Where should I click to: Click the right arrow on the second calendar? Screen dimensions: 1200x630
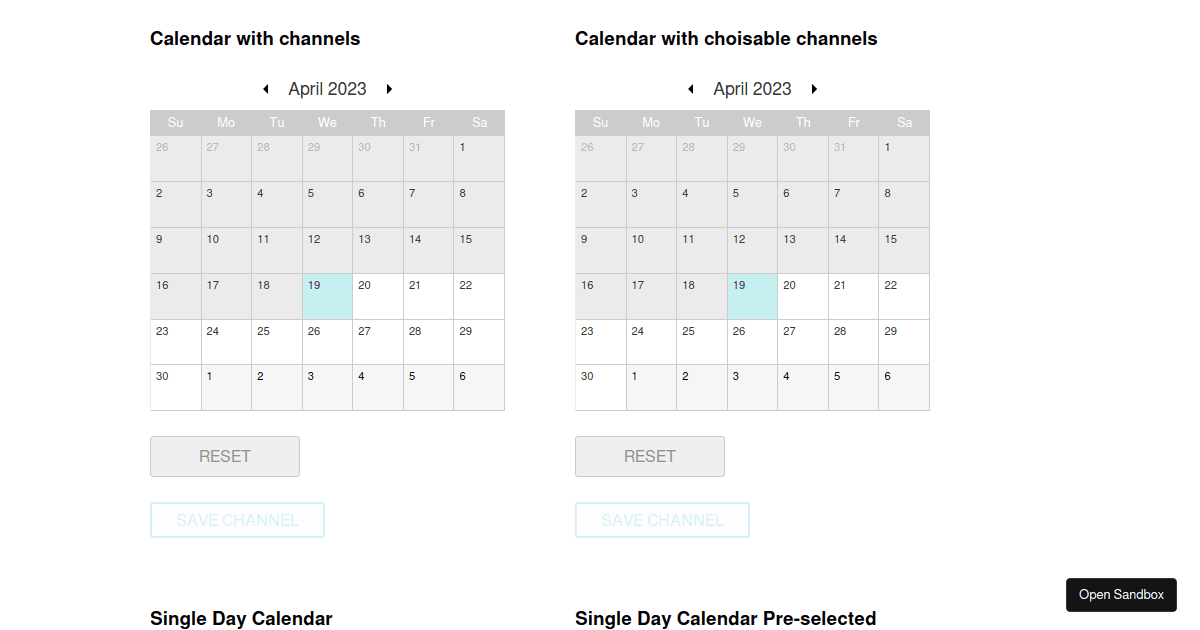[x=815, y=88]
